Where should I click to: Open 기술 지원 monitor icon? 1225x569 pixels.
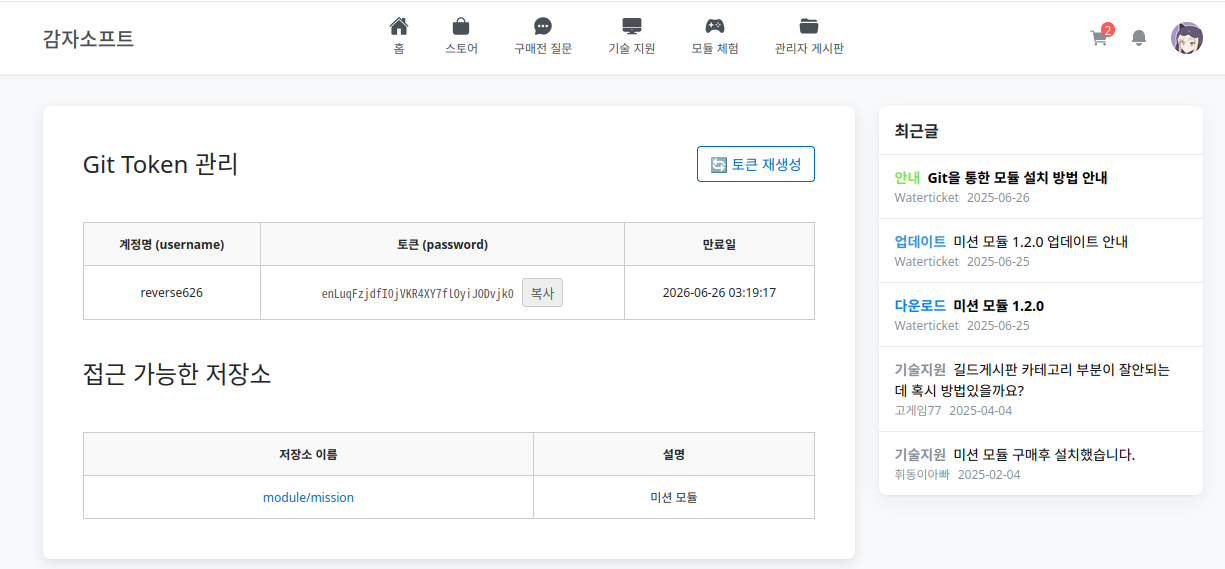(632, 26)
